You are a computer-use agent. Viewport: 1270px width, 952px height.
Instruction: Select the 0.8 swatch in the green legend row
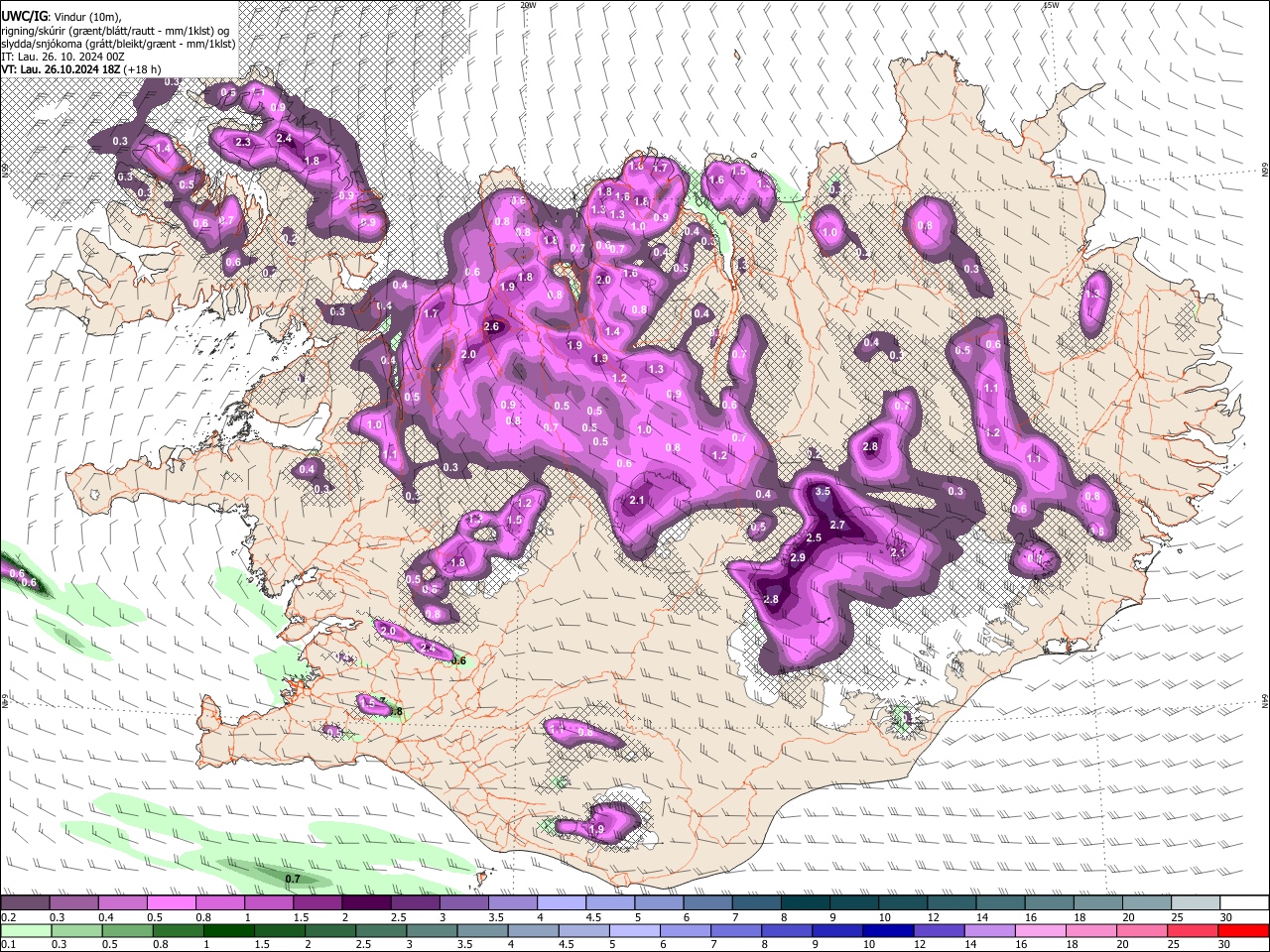point(178,930)
